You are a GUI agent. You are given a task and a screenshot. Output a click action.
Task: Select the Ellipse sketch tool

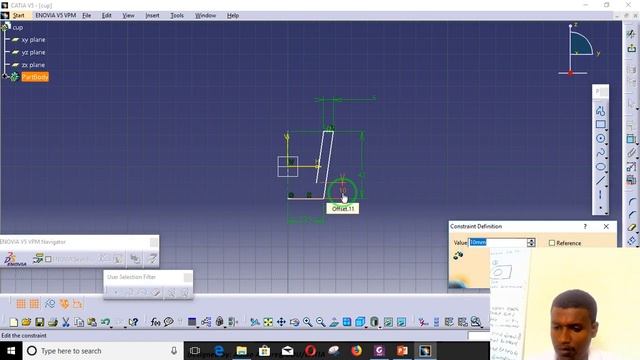pos(600,167)
